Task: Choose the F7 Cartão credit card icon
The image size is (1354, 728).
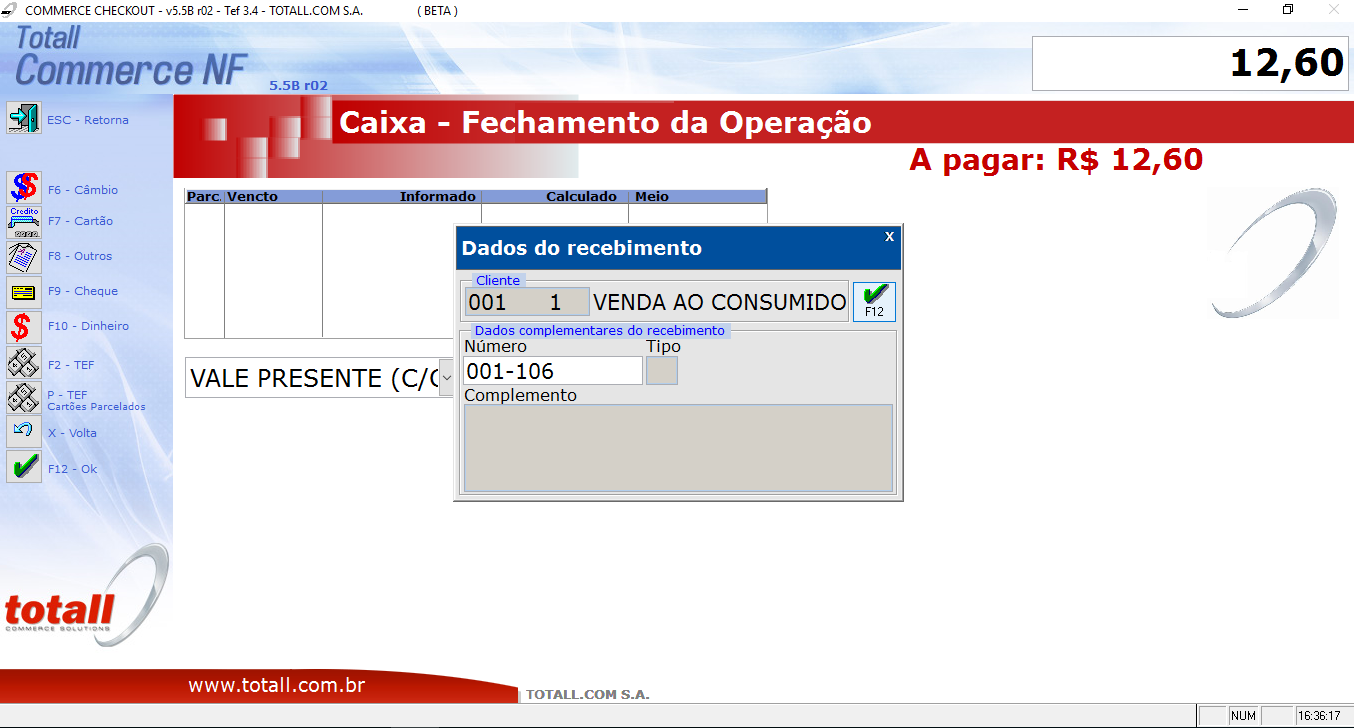Action: [24, 222]
